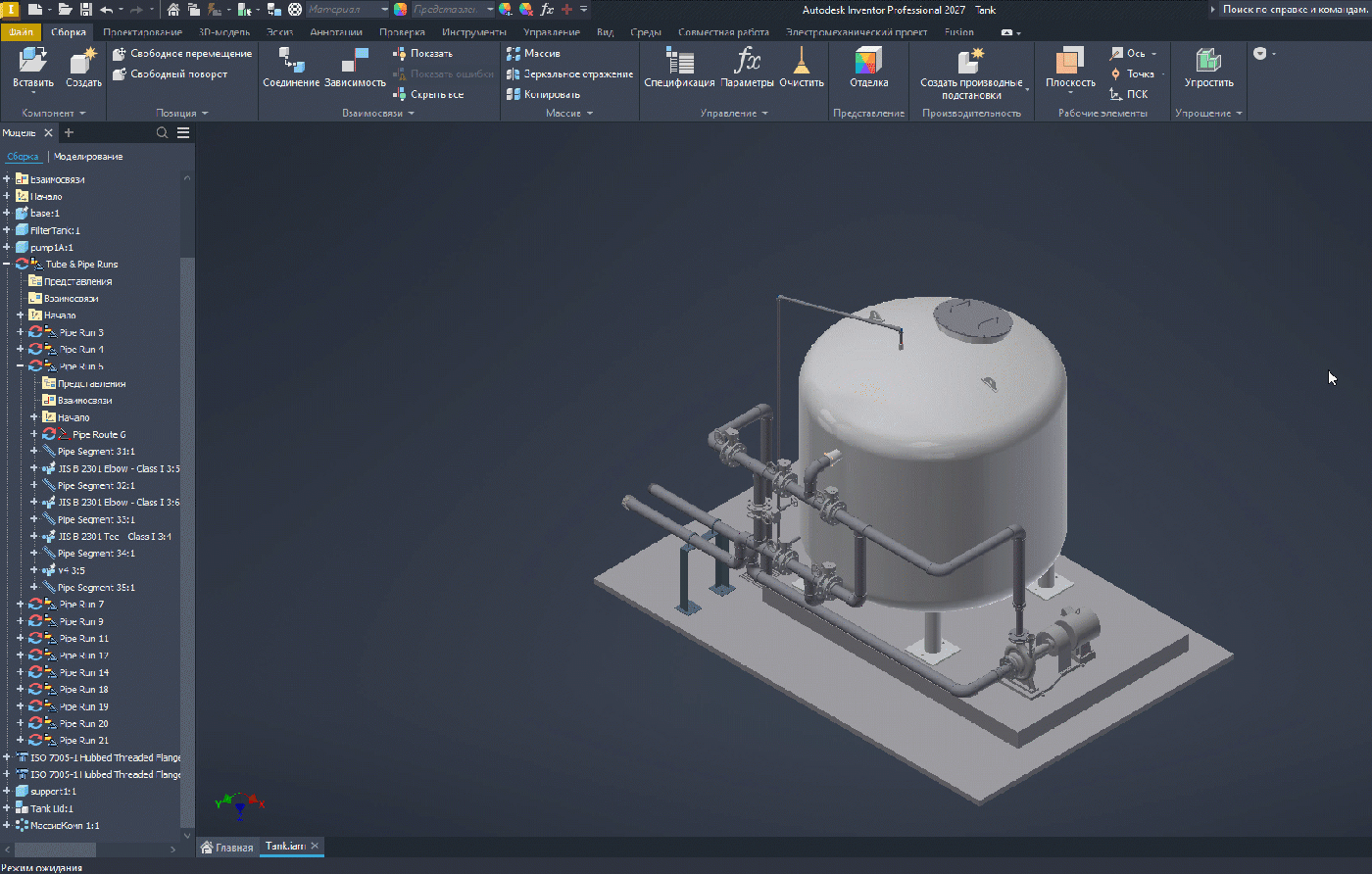This screenshot has height=874, width=1372.
Task: Click the Очистить broom icon
Action: pos(801,61)
